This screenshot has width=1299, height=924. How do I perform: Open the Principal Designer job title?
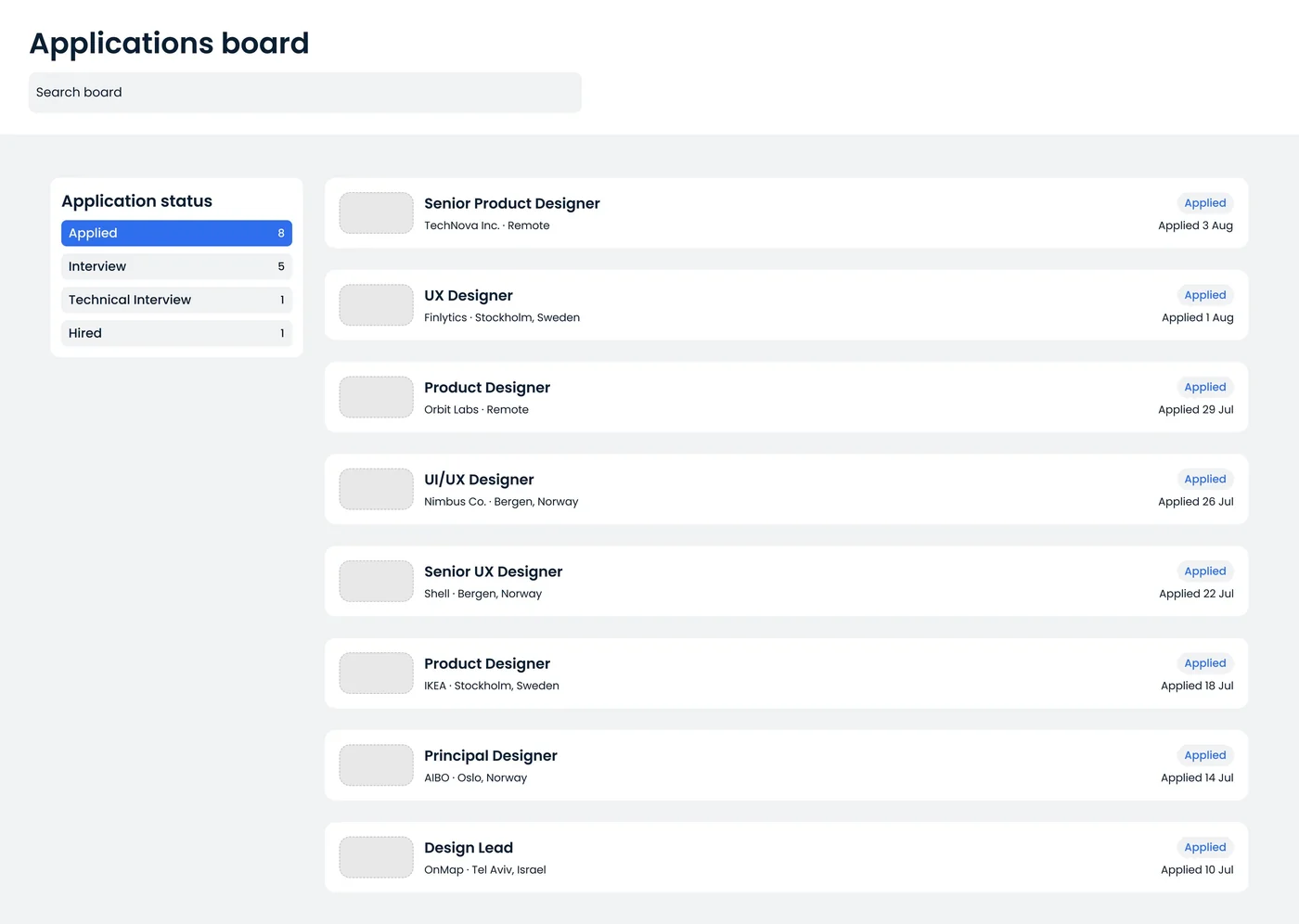click(x=491, y=756)
